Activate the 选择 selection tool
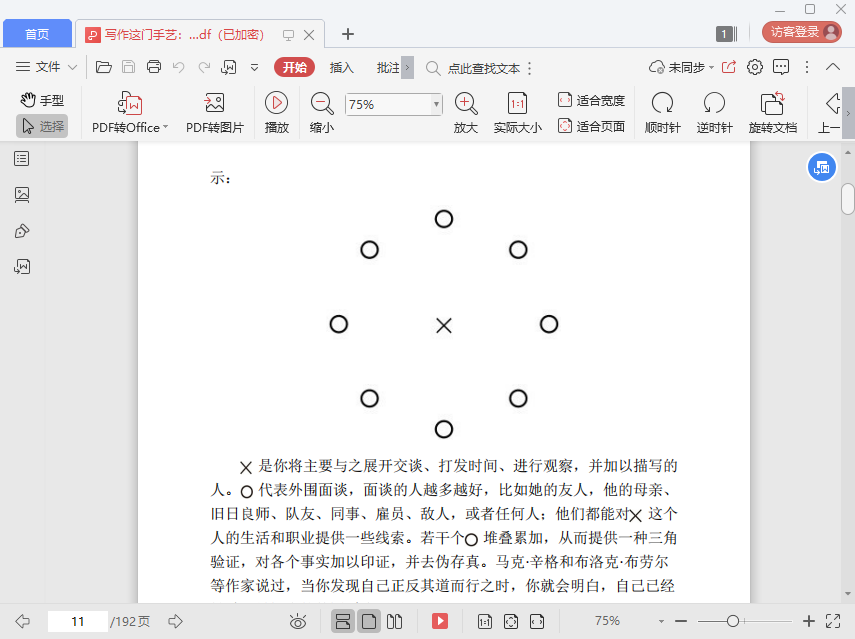855x639 pixels. click(x=43, y=126)
